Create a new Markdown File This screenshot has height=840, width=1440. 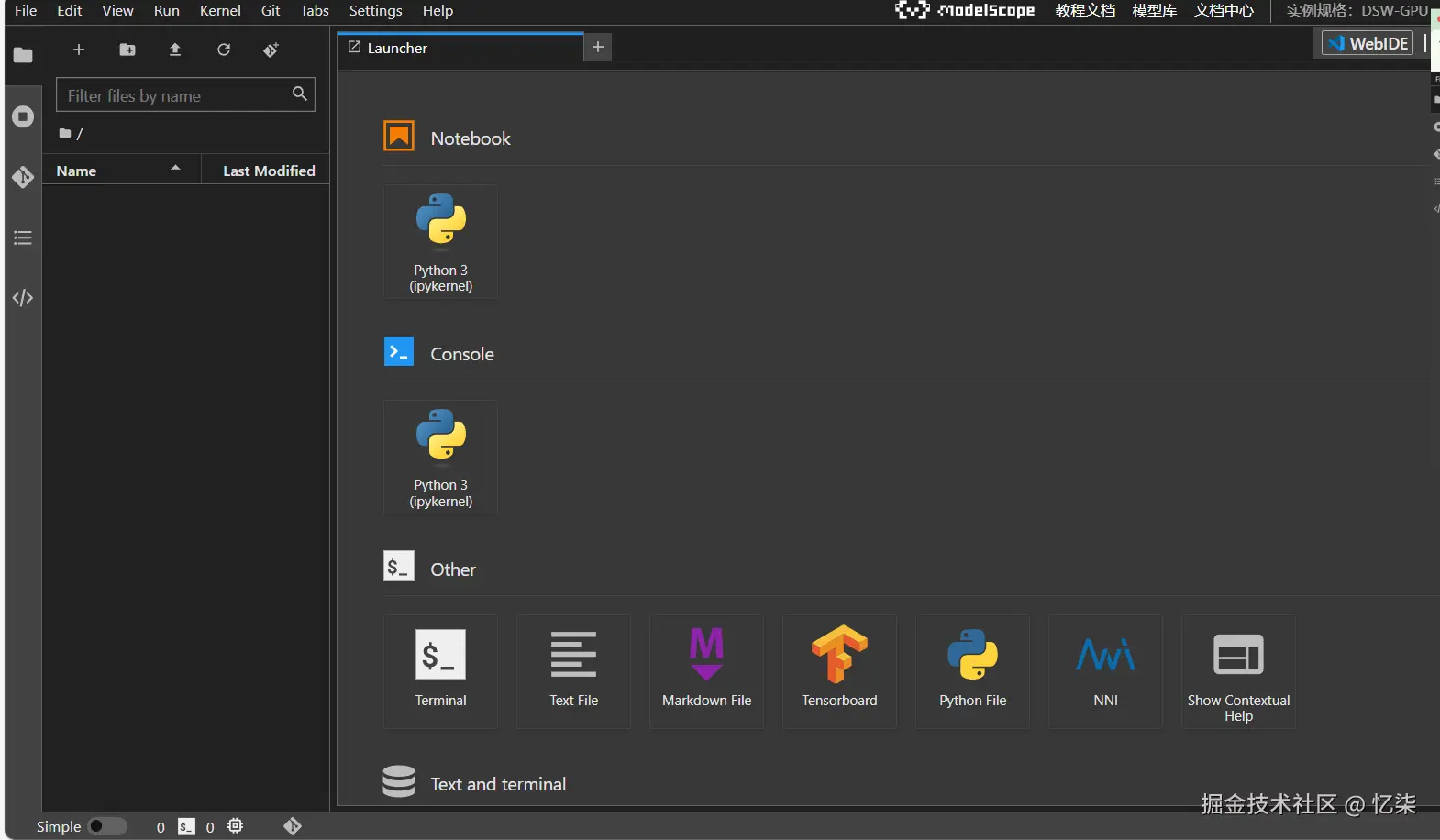coord(707,671)
